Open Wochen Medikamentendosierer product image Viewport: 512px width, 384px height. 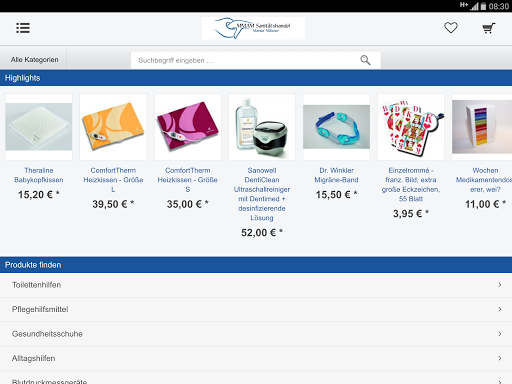482,127
